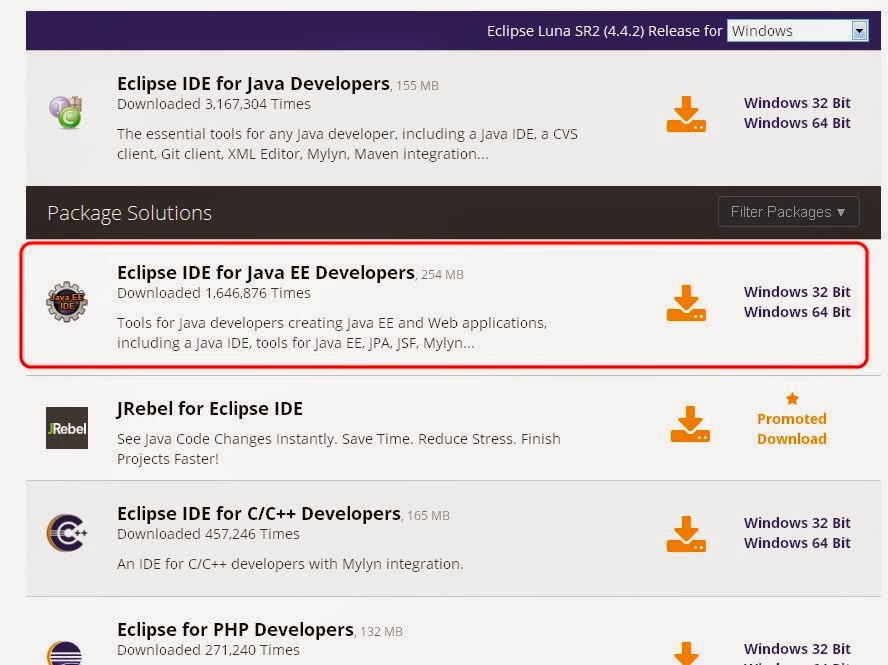Viewport: 888px width, 665px height.
Task: Click the download arrow for PHP Developers
Action: point(686,655)
